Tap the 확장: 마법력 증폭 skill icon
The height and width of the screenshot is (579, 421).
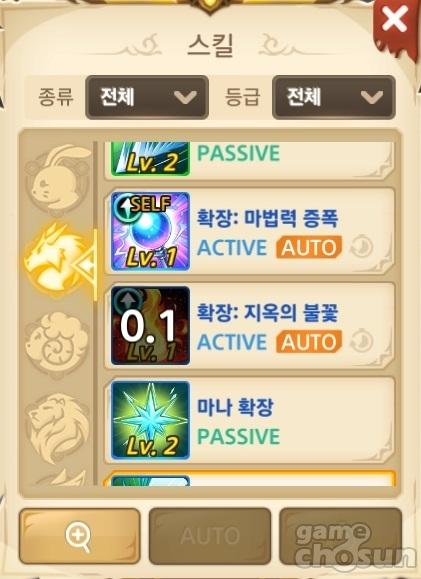point(151,231)
